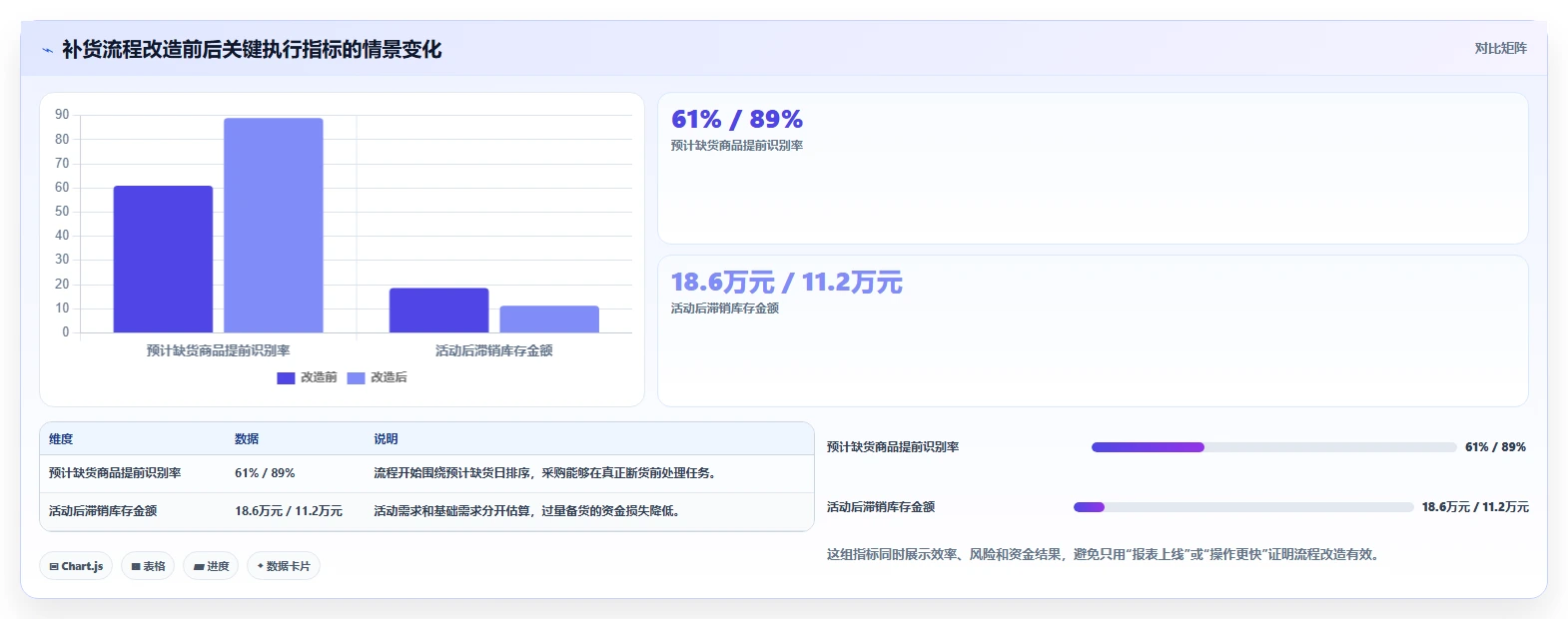Click the 改造前 bar for 活动后滞销库存金额
This screenshot has width=1568, height=619.
[438, 310]
